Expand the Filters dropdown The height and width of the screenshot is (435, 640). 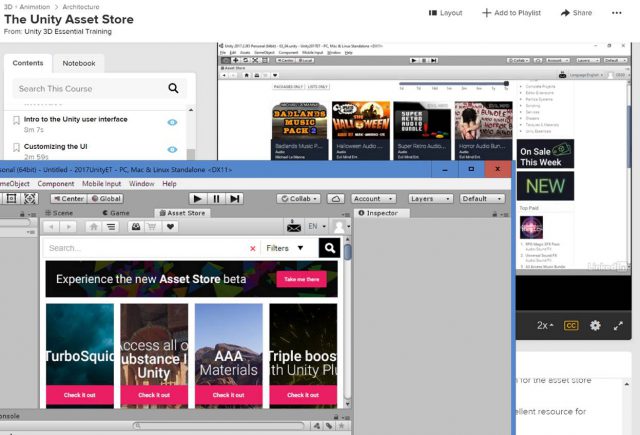tap(284, 248)
